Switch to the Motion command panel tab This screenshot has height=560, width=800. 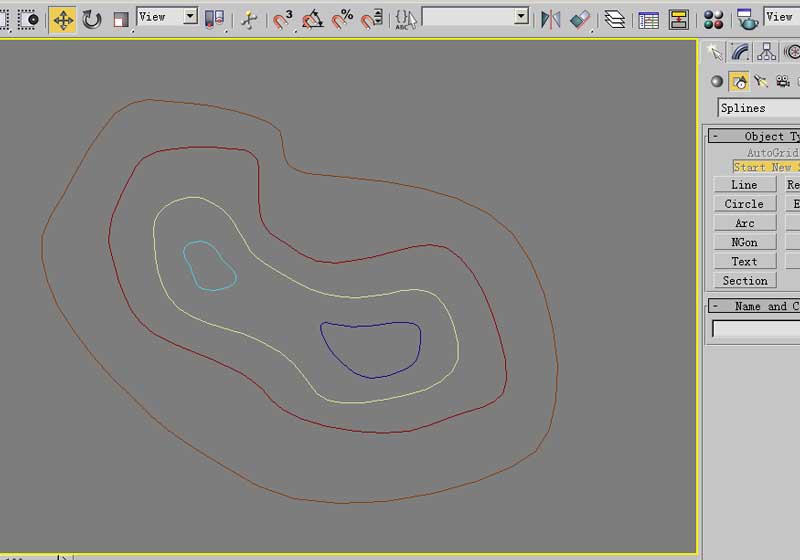point(791,52)
